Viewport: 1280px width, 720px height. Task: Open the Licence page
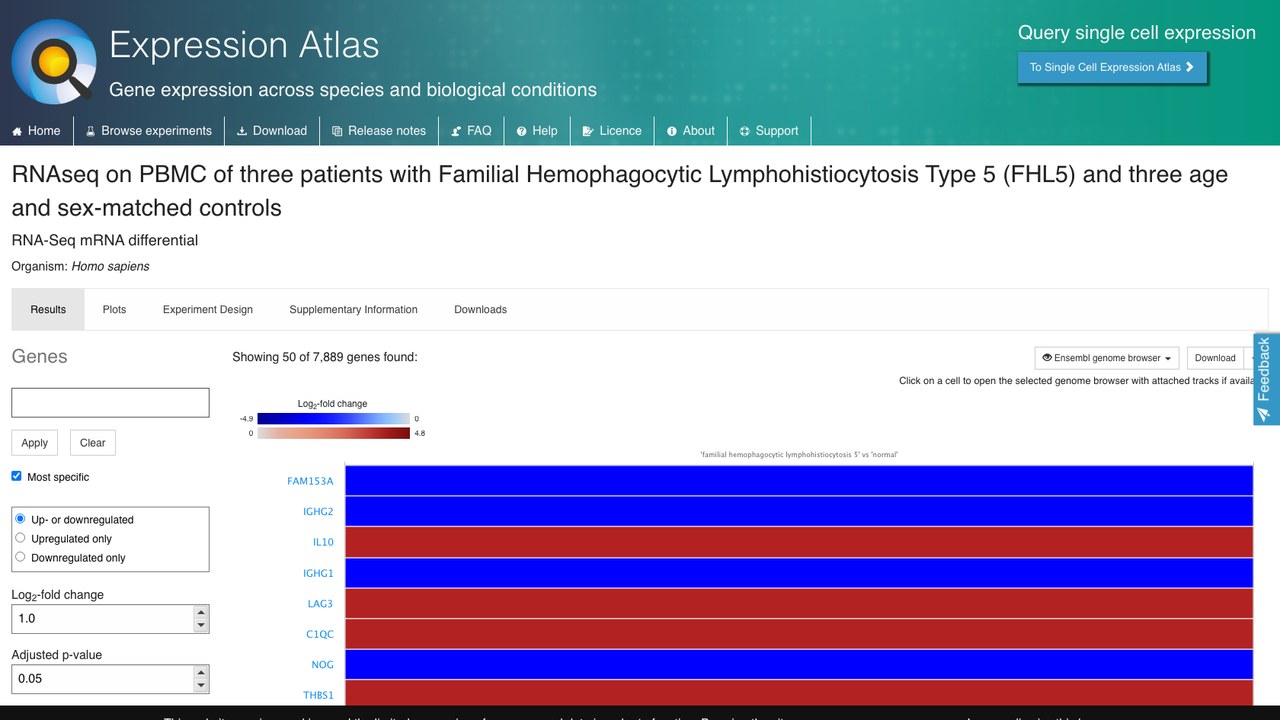coord(612,131)
